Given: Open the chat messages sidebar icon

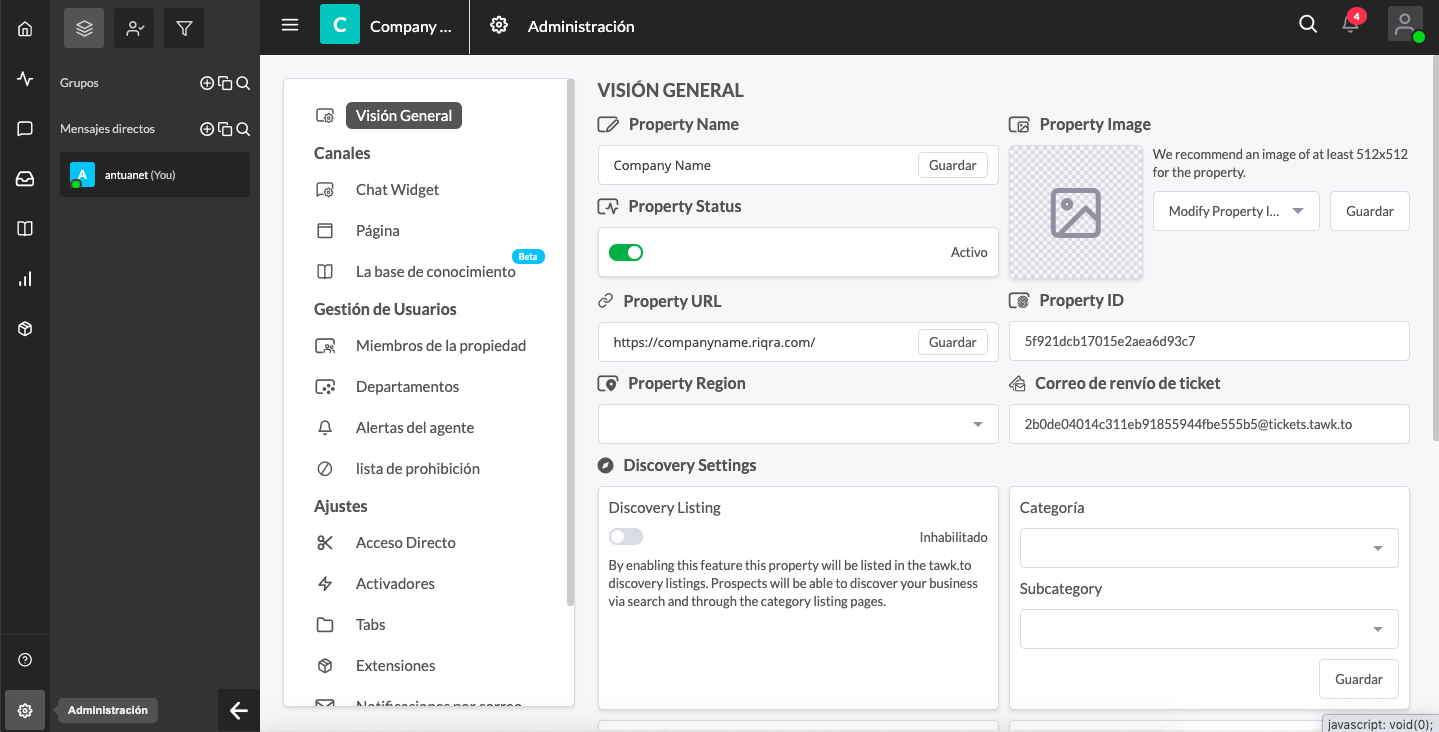Looking at the screenshot, I should (25, 128).
